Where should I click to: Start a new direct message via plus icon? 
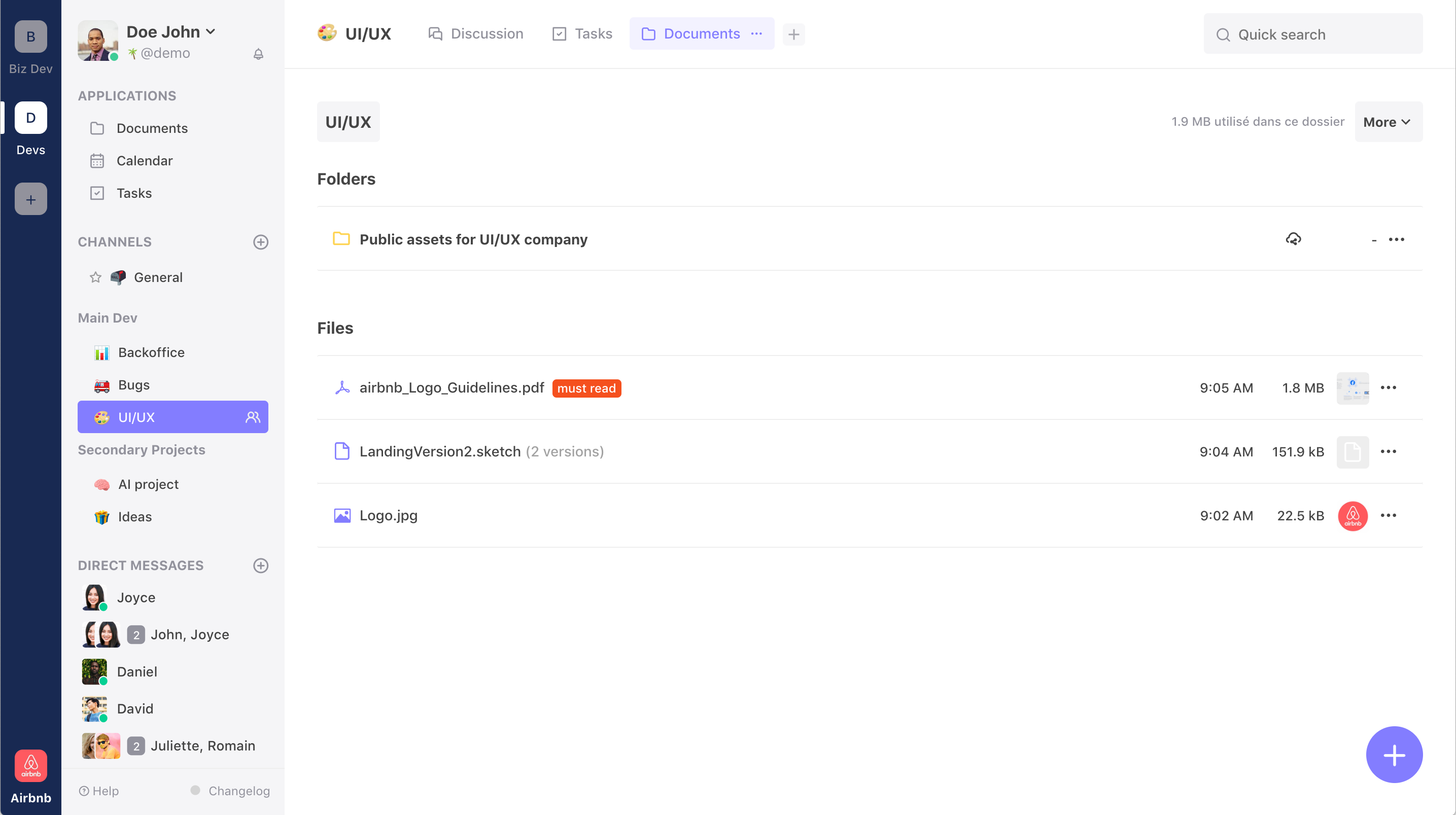coord(261,566)
